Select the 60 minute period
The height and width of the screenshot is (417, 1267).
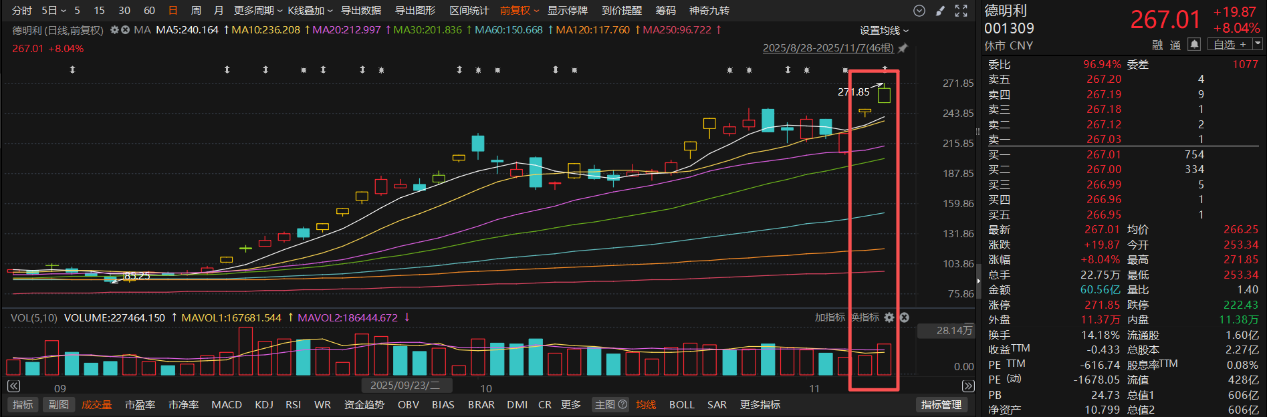149,10
